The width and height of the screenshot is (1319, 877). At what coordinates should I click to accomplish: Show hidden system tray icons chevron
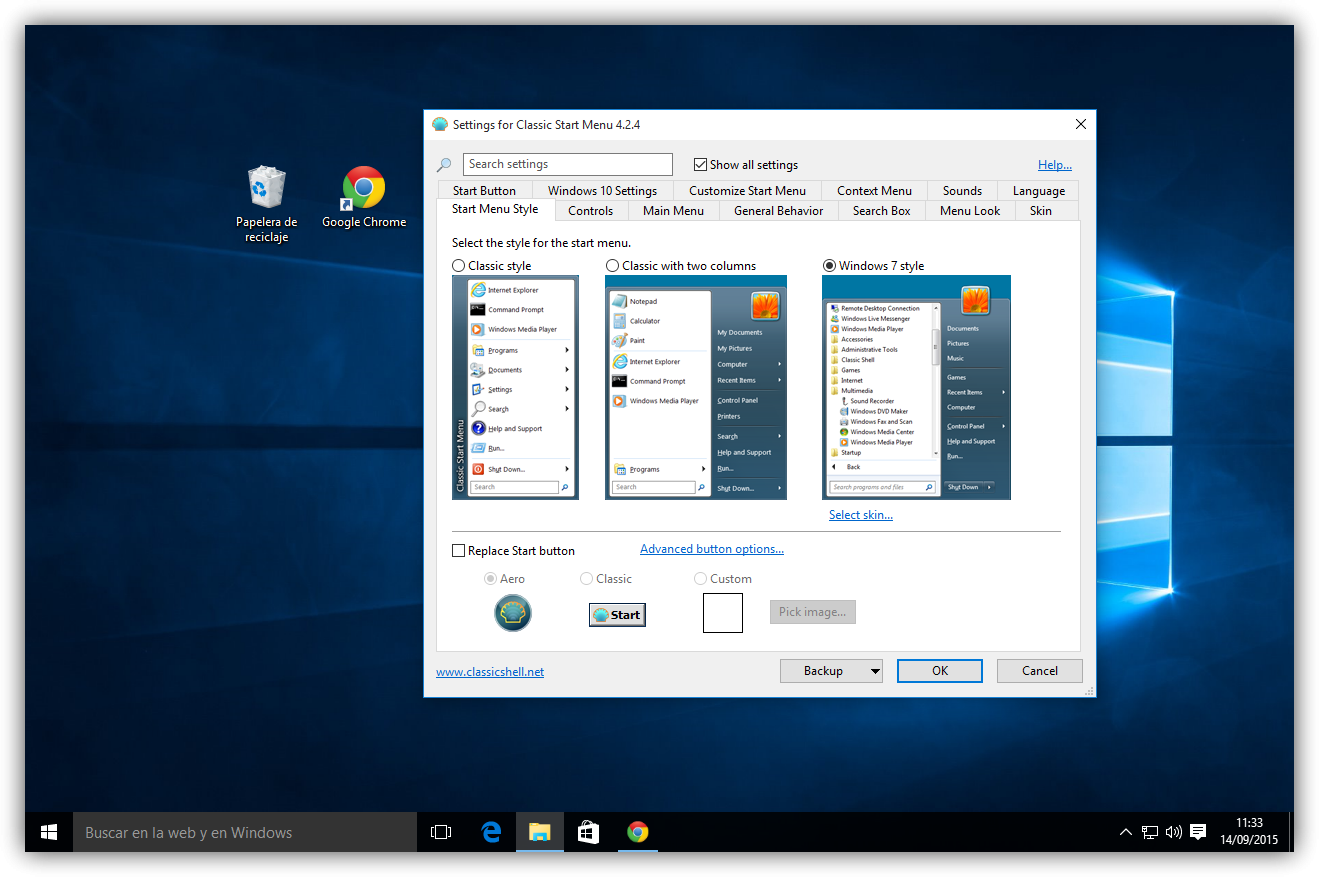(1126, 832)
